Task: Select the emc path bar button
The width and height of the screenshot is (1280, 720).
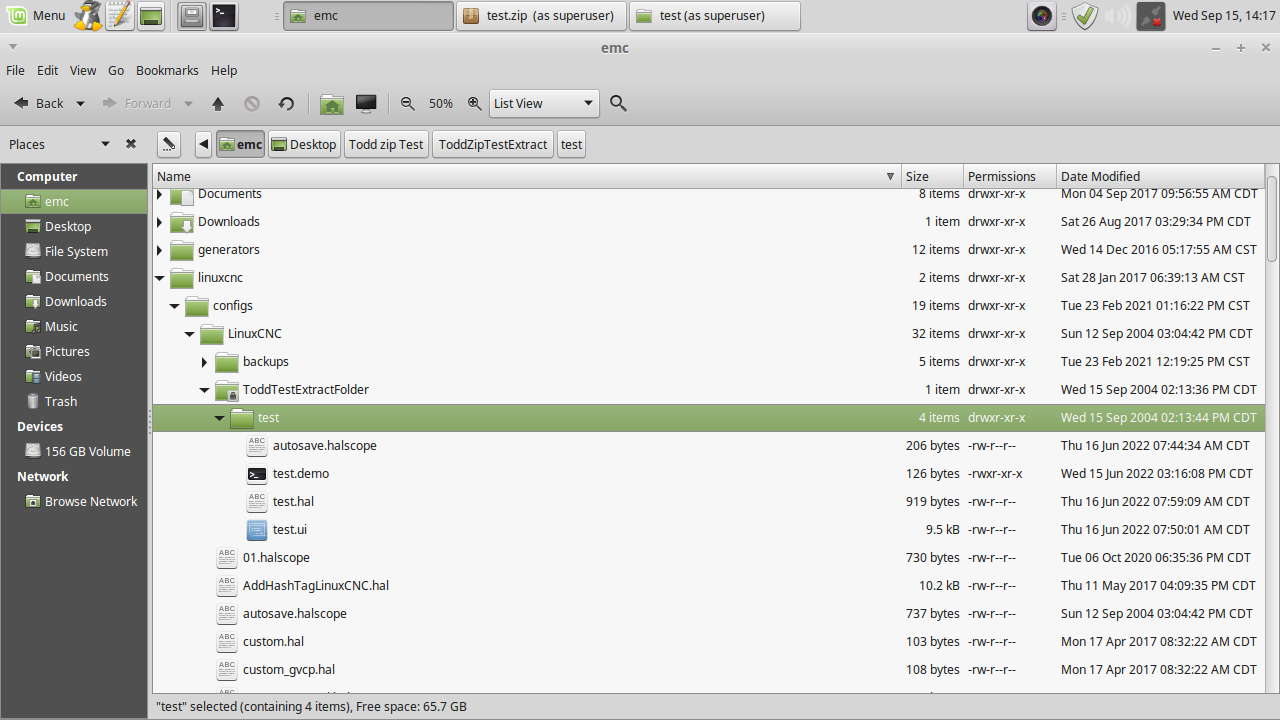Action: [x=240, y=144]
